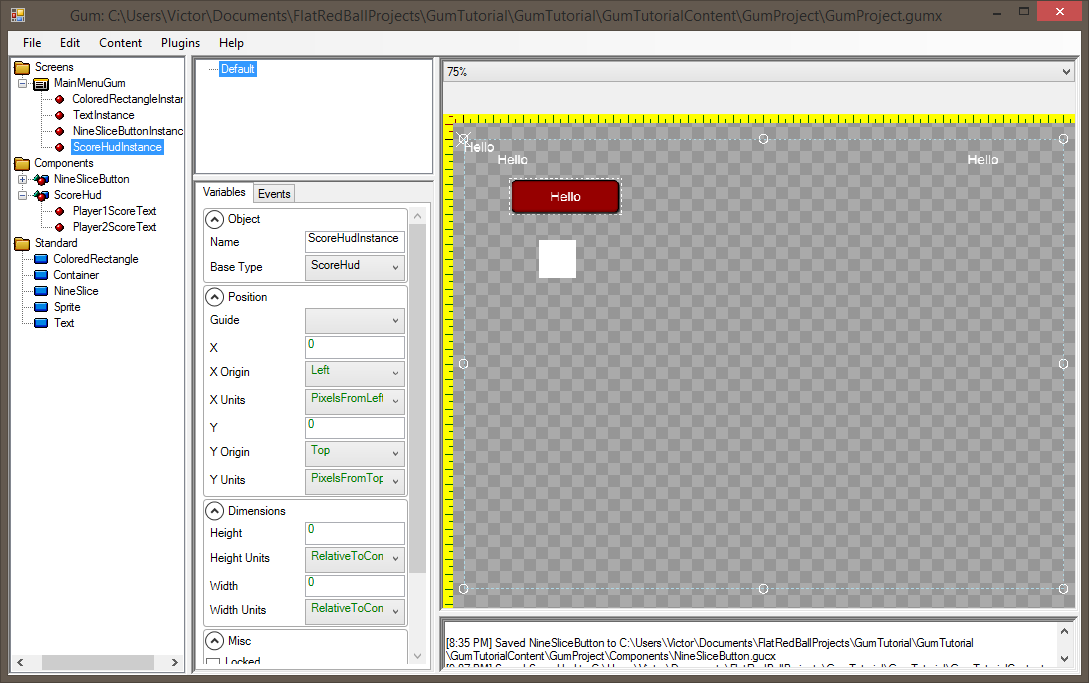Expand the NineSliceButton tree node

coord(23,179)
